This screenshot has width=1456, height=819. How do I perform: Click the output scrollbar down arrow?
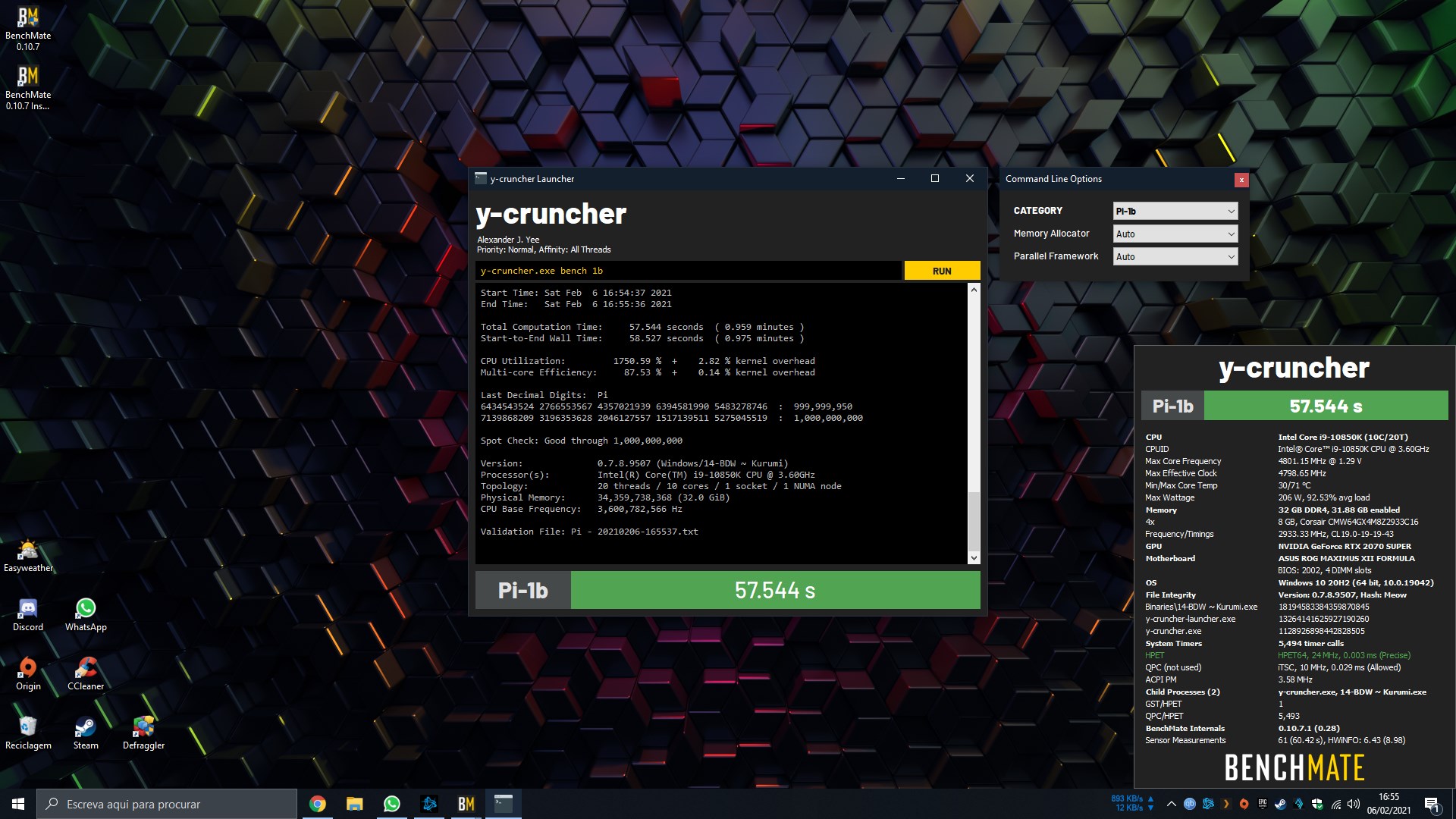coord(974,558)
